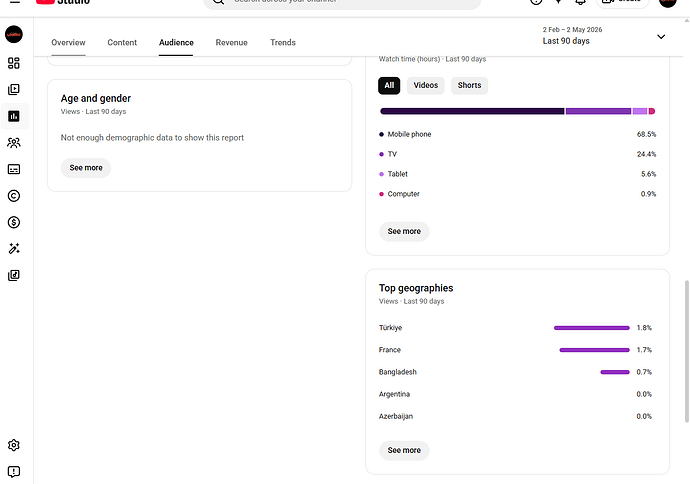Viewport: 690px width, 484px height.
Task: Click the Mobile phone row label
Action: 409,134
